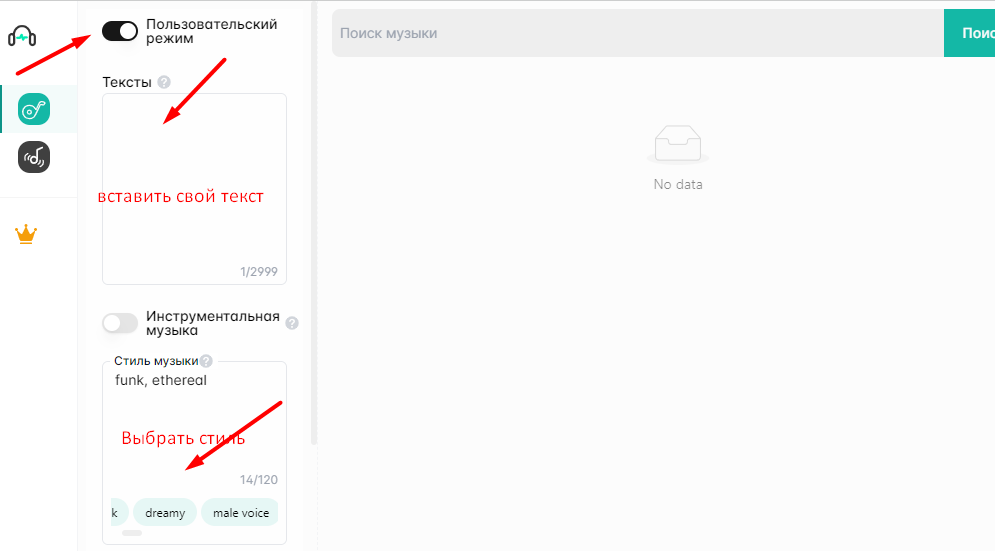
Task: Open the music generator sidebar icon
Action: tap(34, 109)
